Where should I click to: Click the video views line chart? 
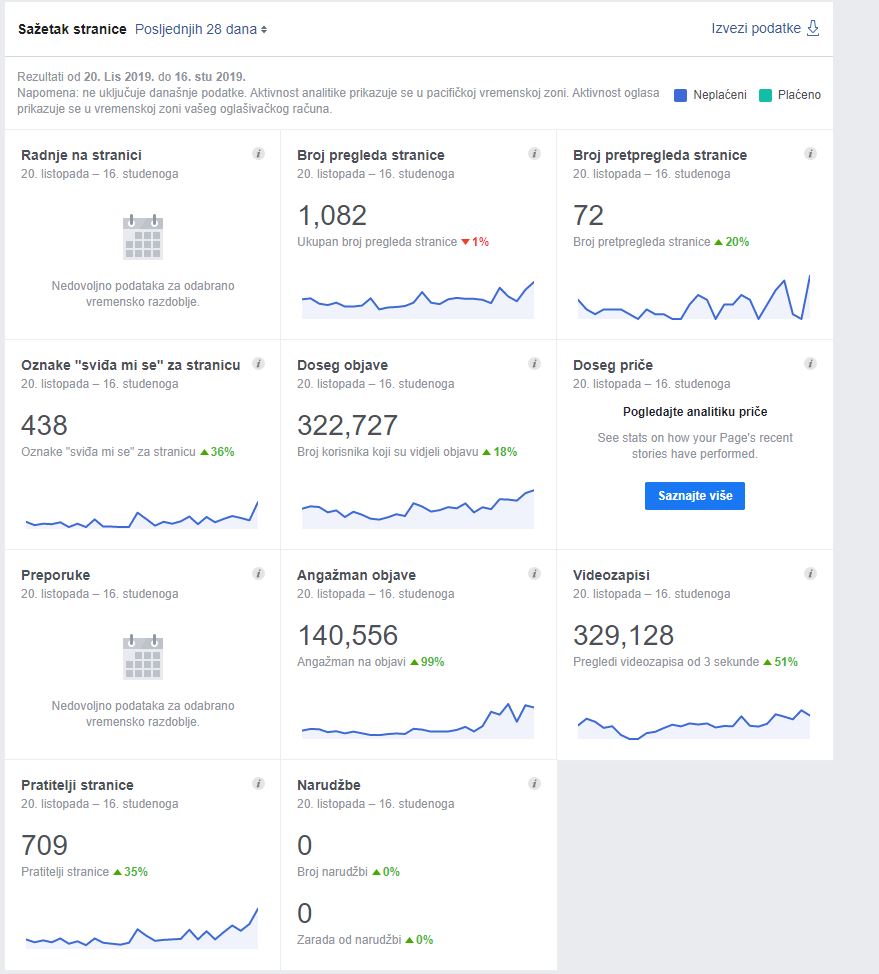[x=694, y=724]
